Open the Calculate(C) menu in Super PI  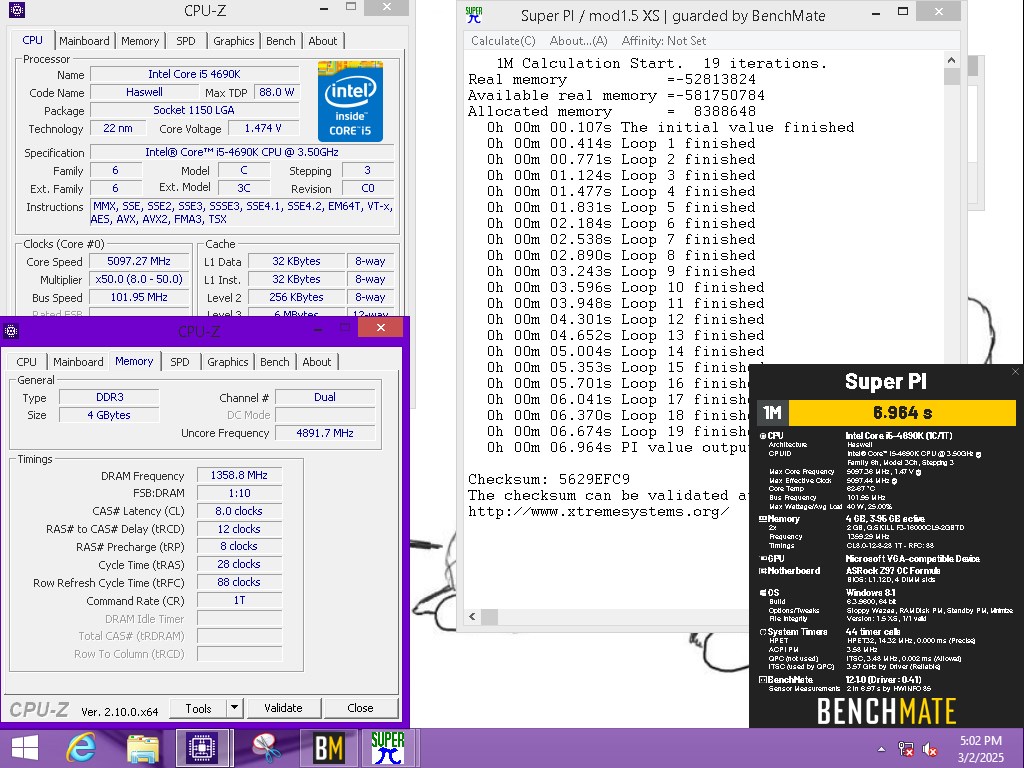(504, 40)
